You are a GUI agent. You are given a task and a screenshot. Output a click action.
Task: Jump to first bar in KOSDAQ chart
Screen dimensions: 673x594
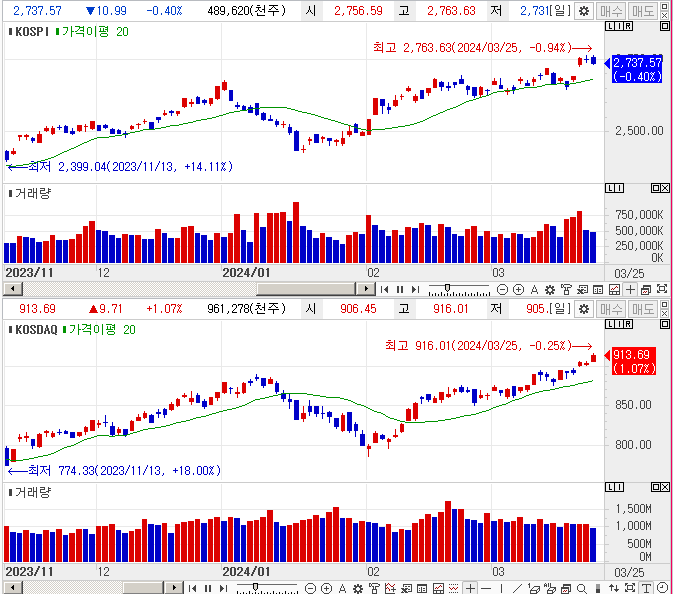click(193, 588)
